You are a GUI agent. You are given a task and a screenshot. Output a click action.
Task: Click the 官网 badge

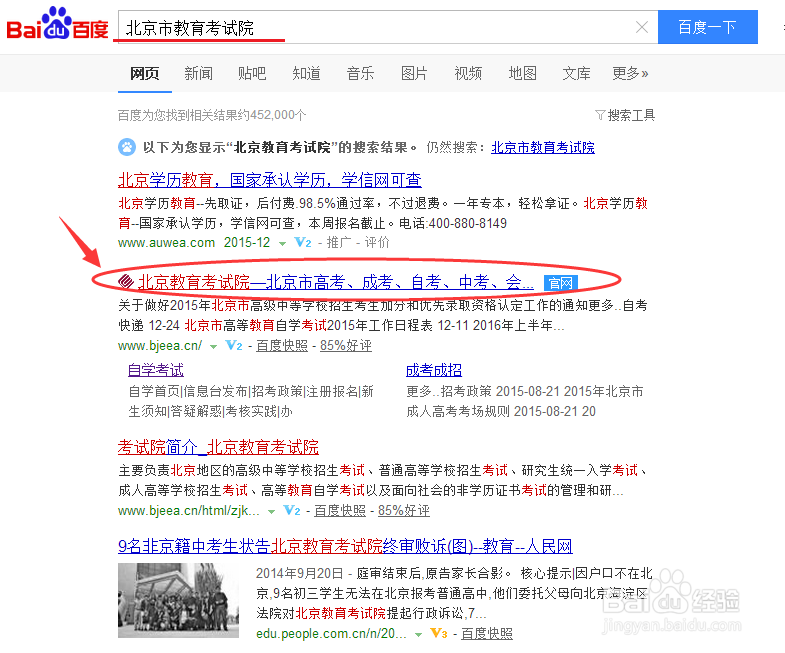(x=561, y=283)
